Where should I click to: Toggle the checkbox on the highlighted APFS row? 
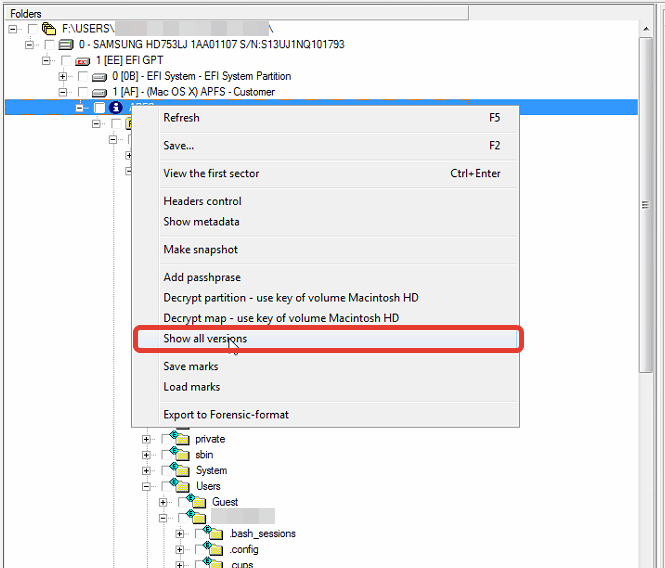(99, 108)
